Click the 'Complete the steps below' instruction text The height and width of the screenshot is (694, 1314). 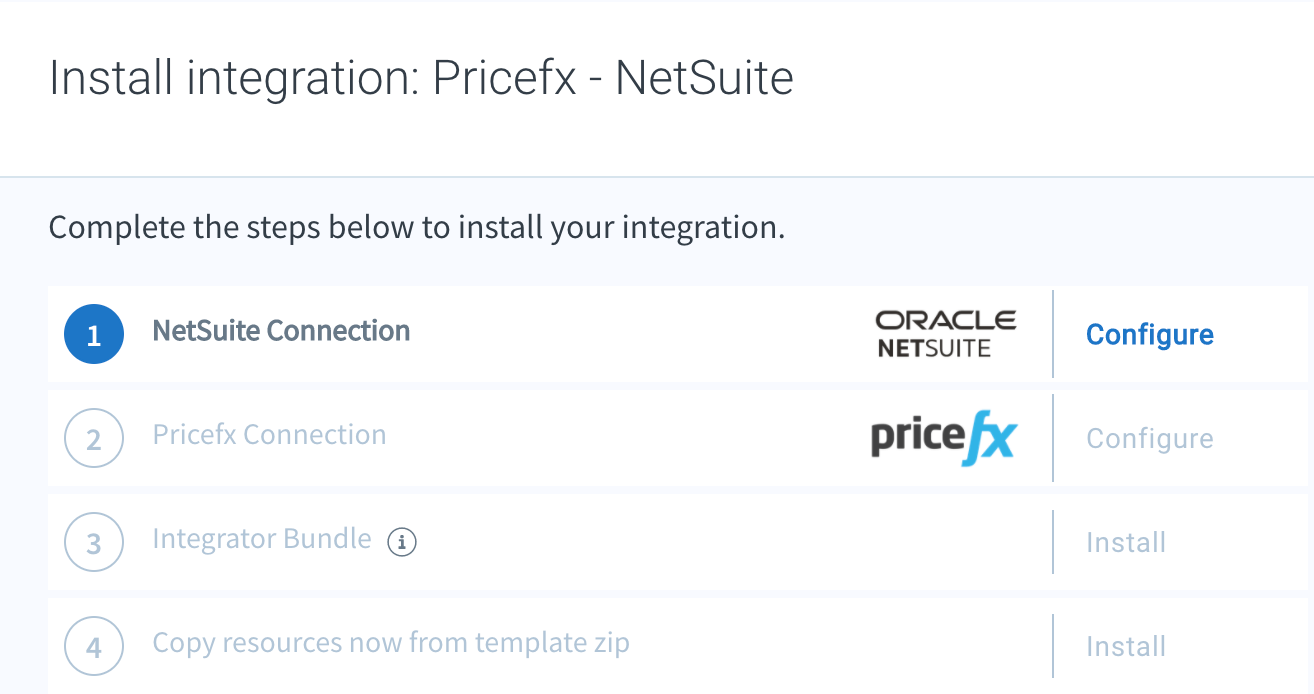coord(417,228)
